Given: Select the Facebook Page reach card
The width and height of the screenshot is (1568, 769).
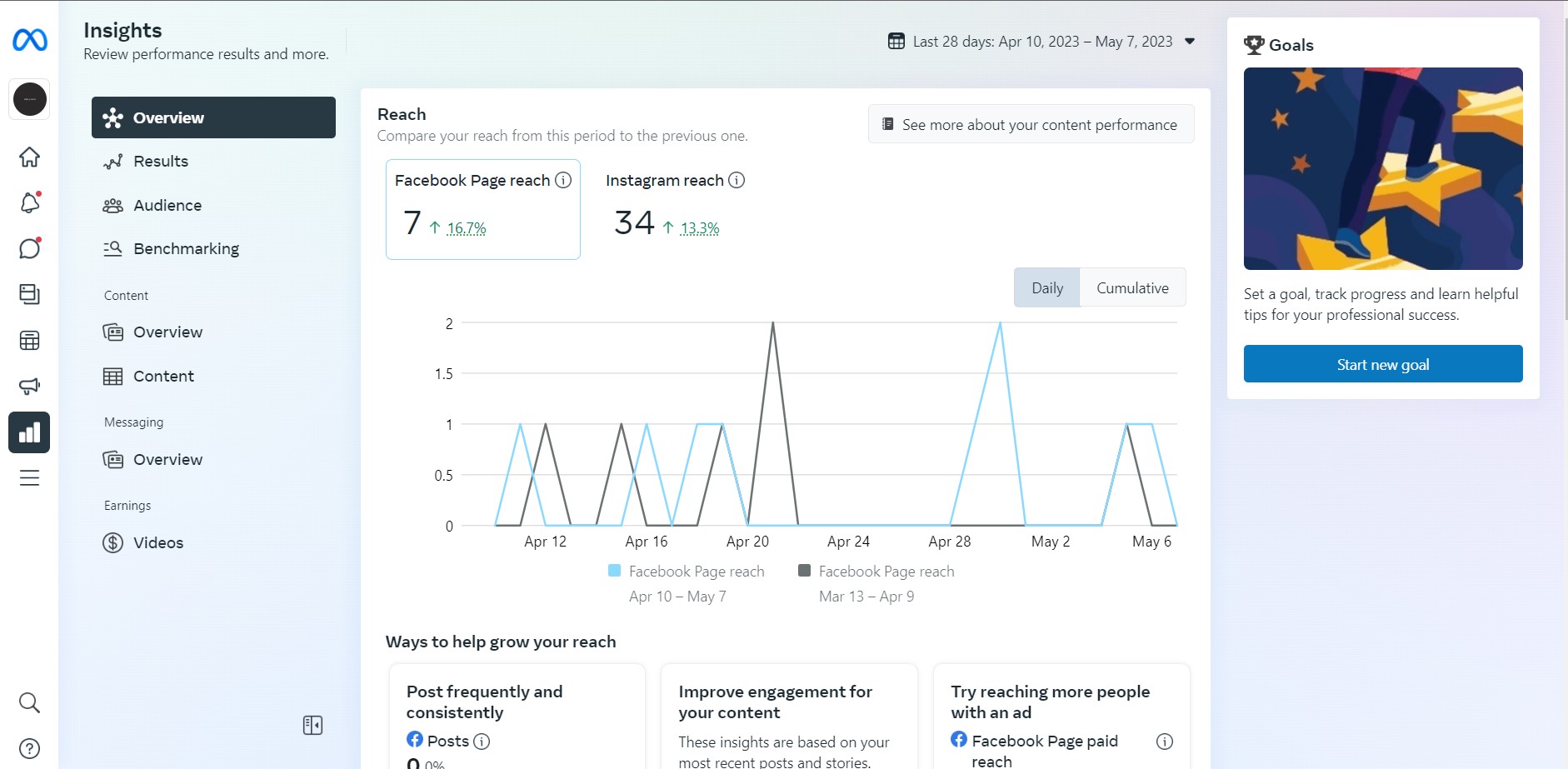Looking at the screenshot, I should click(483, 209).
